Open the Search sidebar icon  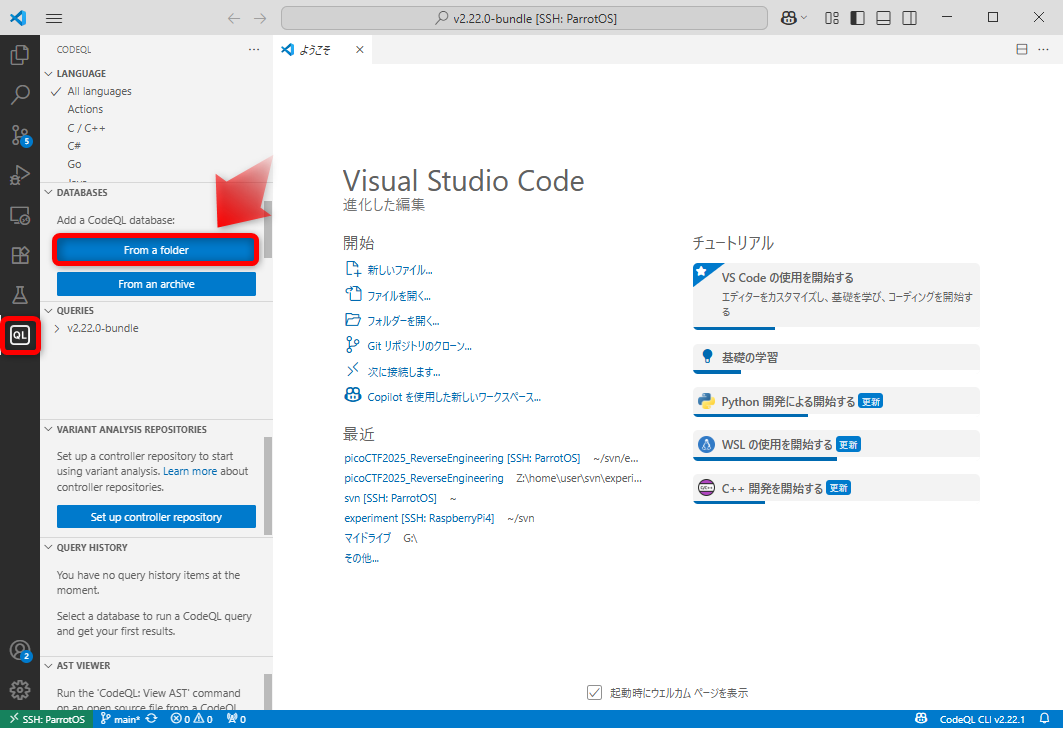click(20, 96)
